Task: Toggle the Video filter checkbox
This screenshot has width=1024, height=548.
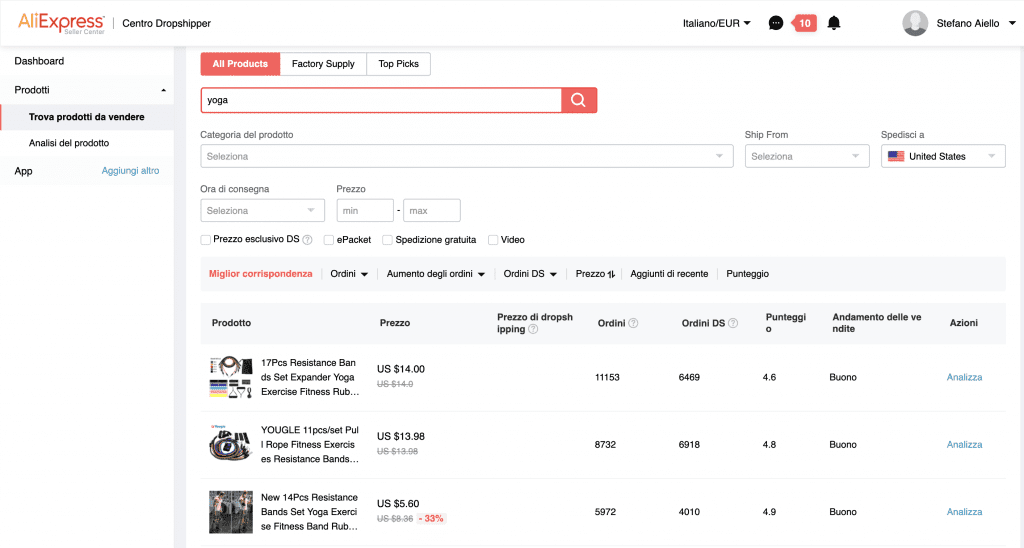Action: pyautogui.click(x=493, y=240)
